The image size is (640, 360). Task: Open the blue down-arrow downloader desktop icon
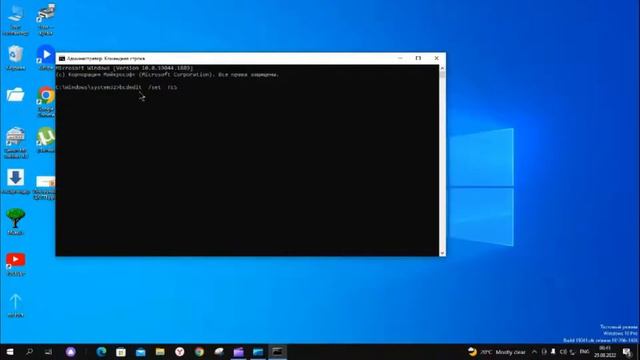[16, 181]
